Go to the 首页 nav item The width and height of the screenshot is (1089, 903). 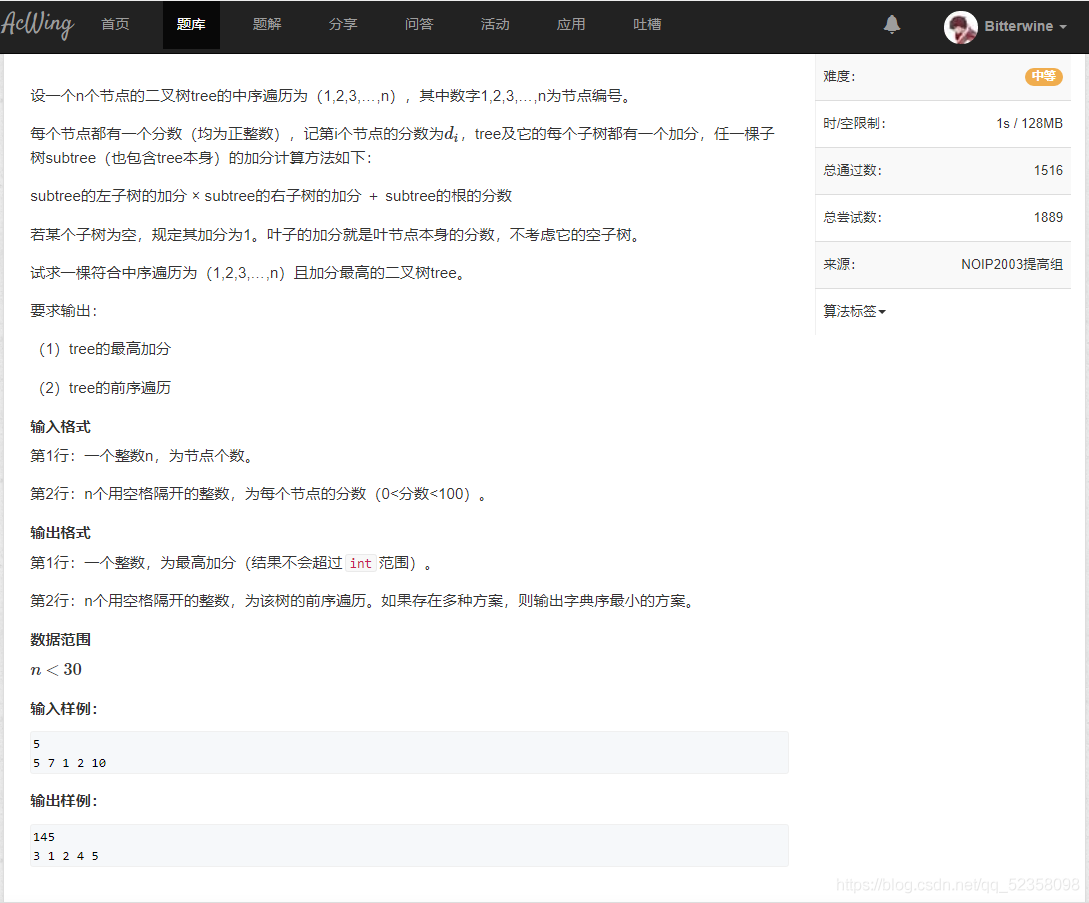(115, 24)
